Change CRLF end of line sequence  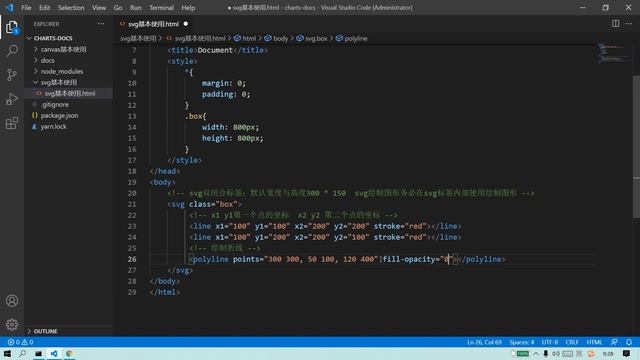[572, 342]
